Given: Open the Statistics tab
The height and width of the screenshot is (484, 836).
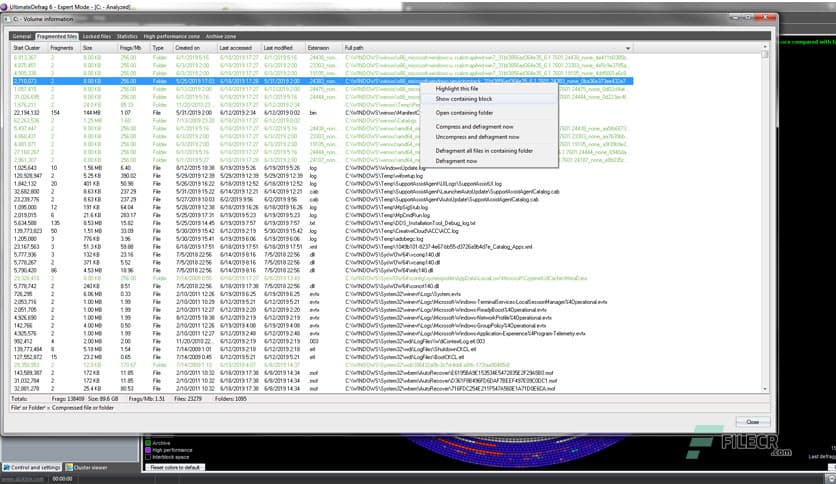Looking at the screenshot, I should [127, 36].
